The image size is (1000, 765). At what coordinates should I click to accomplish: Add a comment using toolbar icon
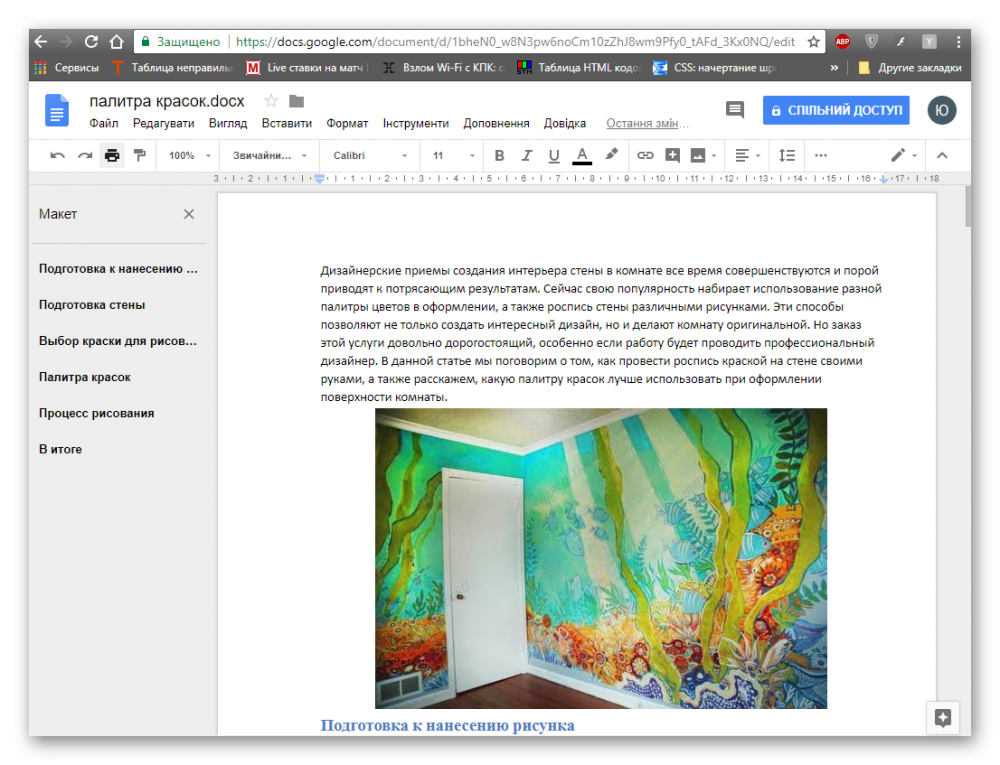672,156
